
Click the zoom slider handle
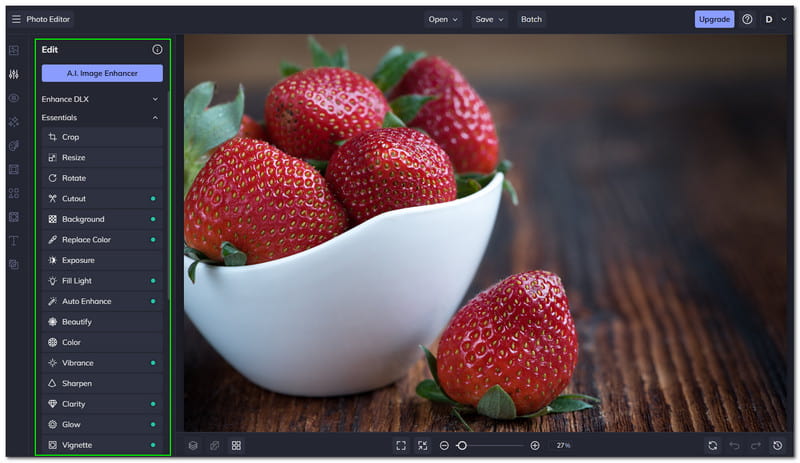[x=462, y=445]
